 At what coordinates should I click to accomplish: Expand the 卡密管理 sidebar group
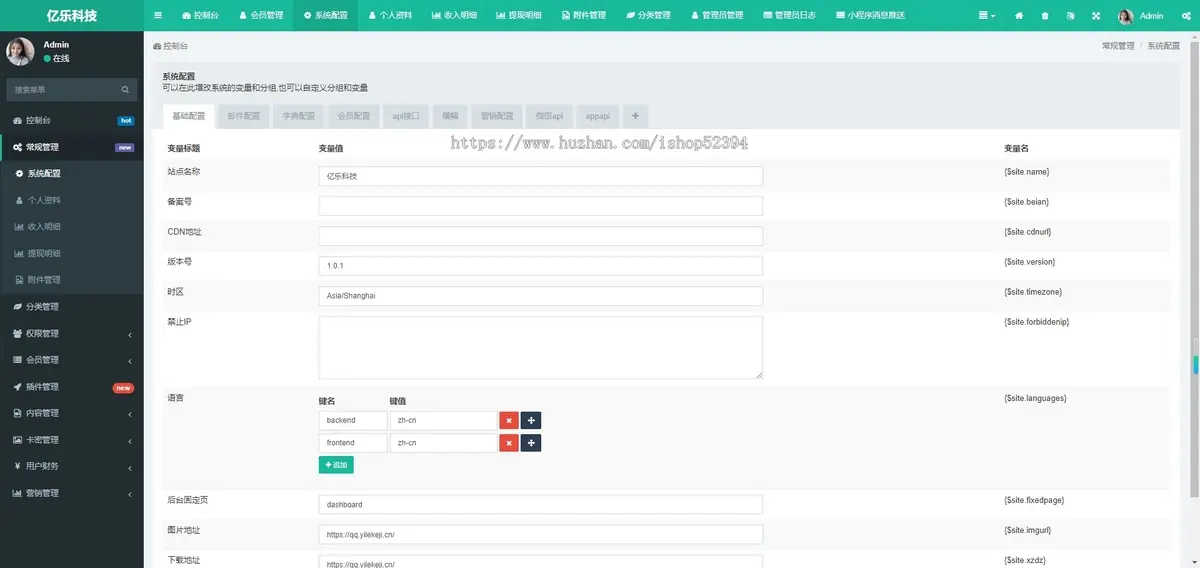click(x=72, y=439)
